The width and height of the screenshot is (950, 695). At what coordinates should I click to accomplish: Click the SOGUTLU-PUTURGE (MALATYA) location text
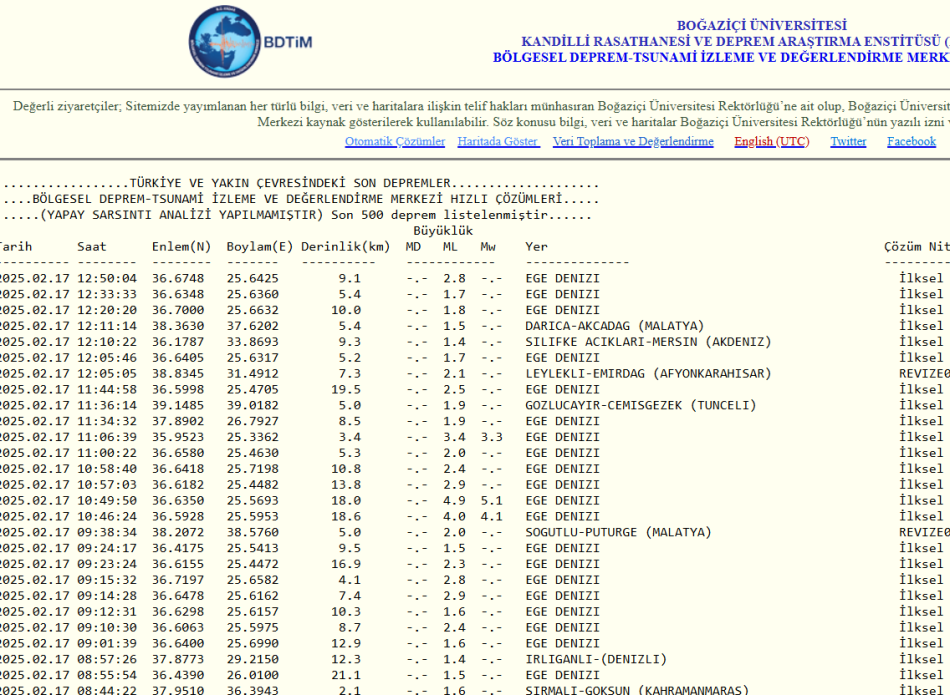tap(618, 532)
